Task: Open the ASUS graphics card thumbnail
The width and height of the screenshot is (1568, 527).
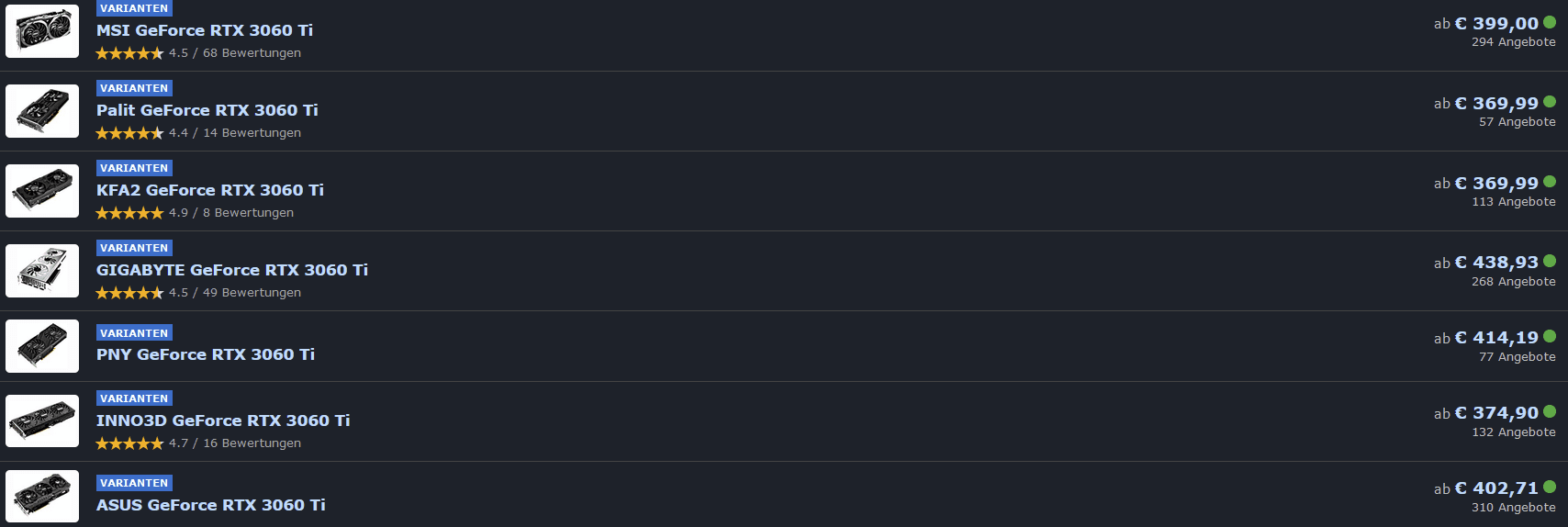Action: click(42, 497)
